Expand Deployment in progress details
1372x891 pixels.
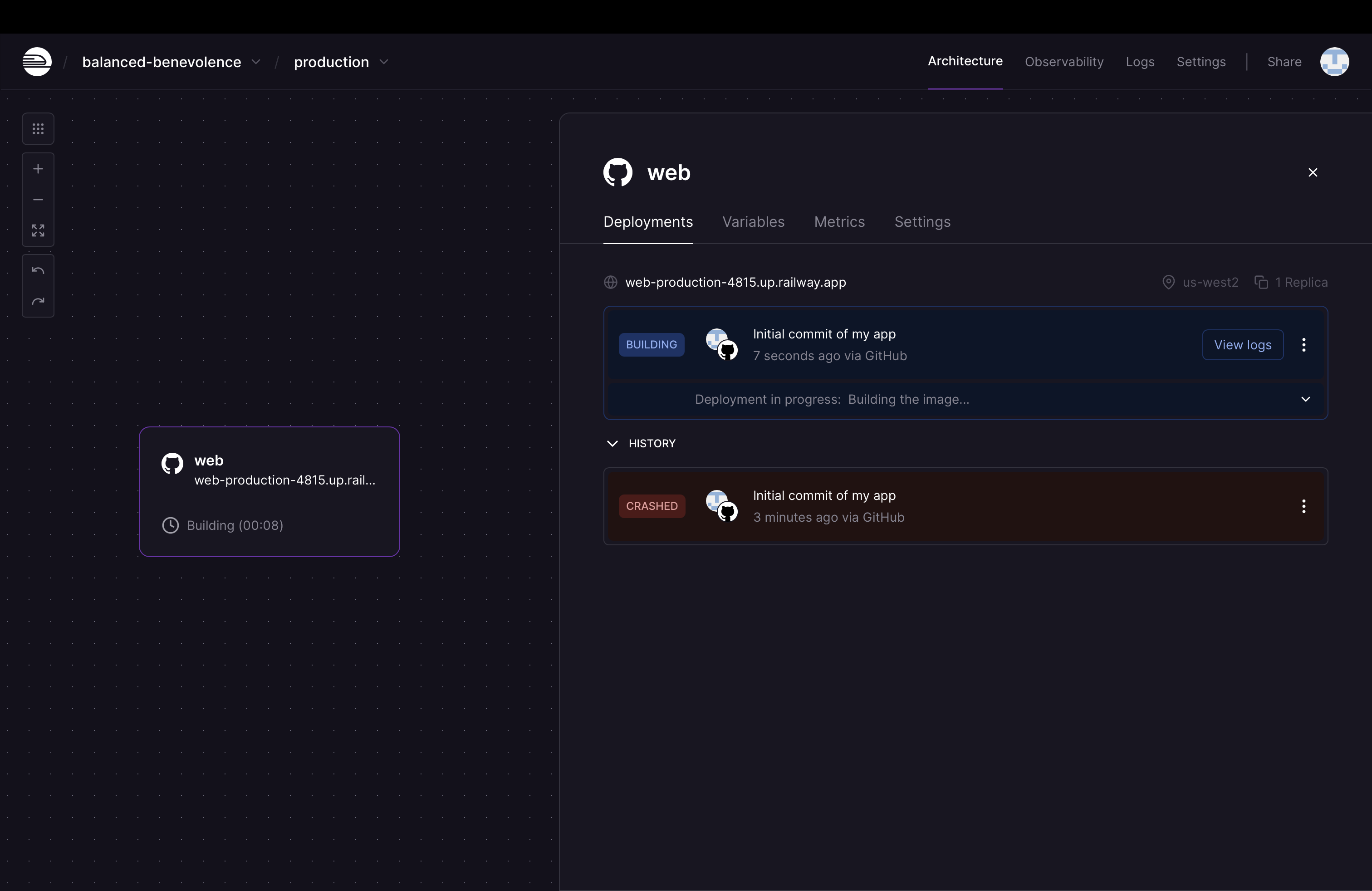[1305, 399]
